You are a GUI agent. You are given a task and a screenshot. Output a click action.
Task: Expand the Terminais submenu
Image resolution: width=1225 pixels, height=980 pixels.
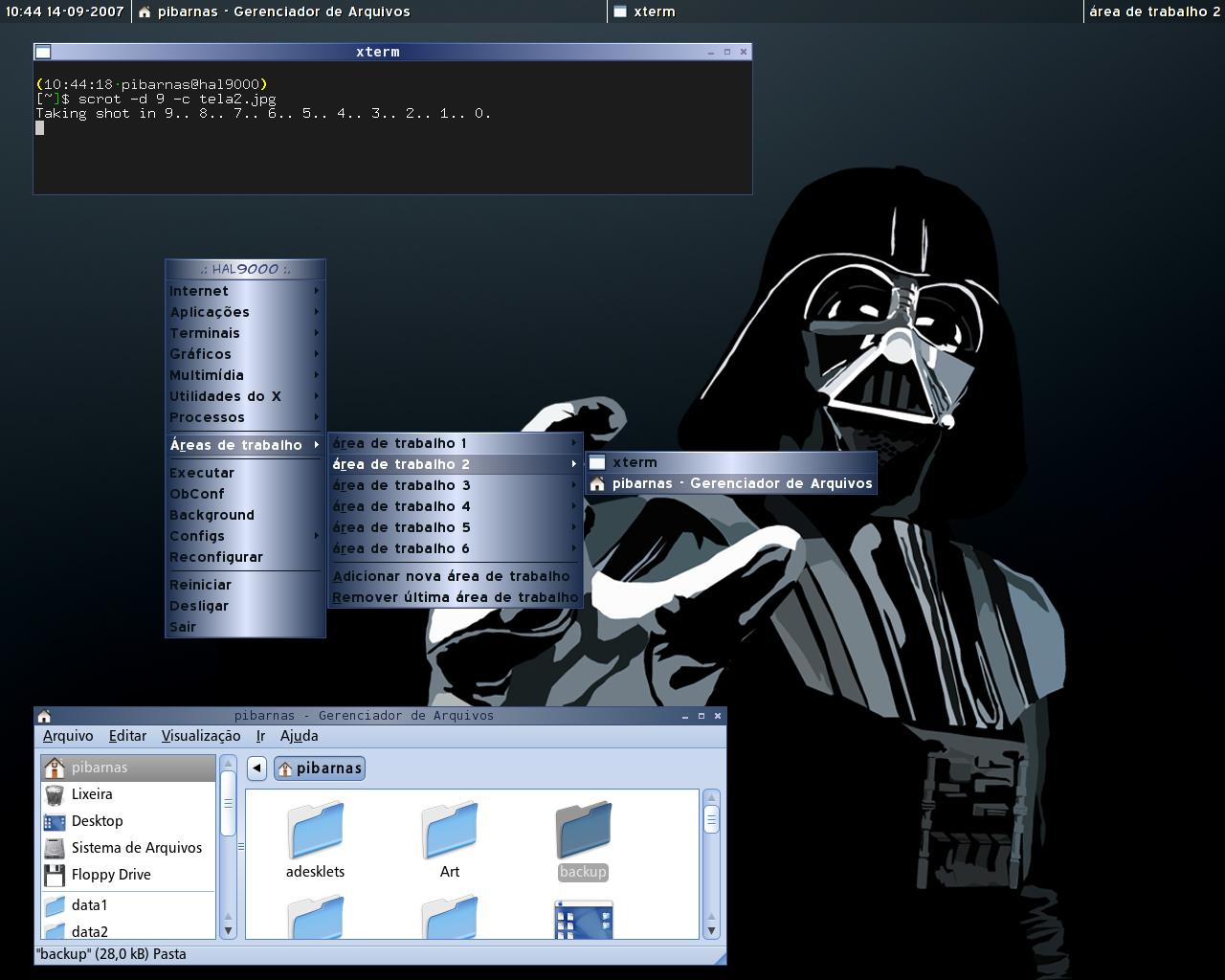(x=245, y=333)
